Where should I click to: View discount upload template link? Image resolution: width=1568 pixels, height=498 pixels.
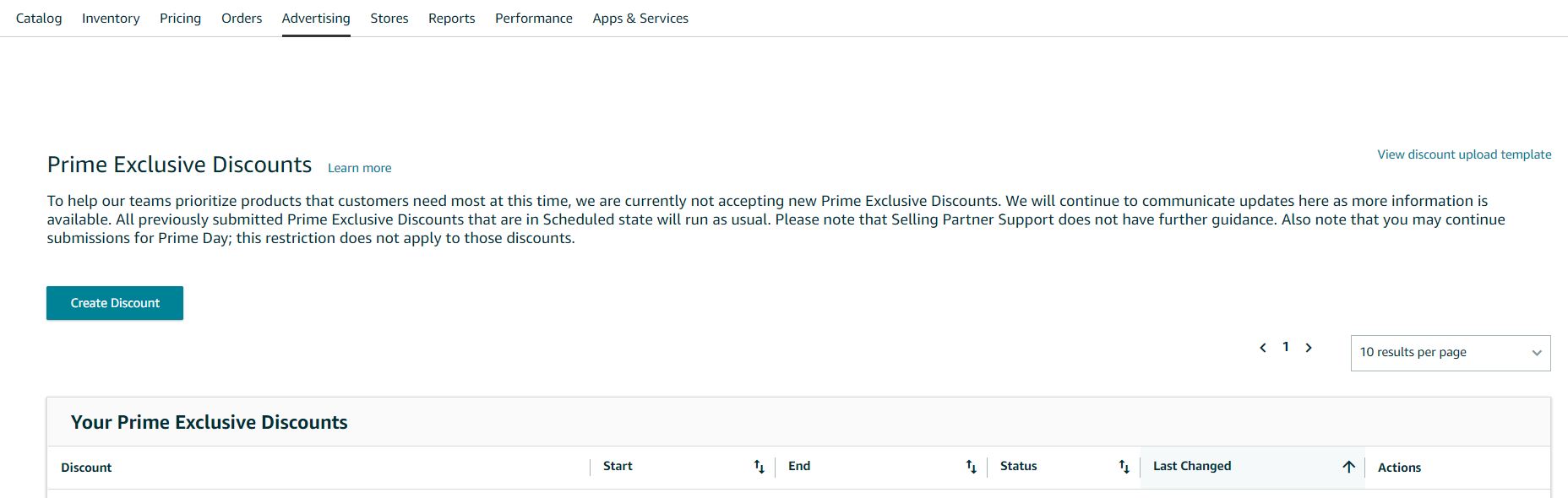(x=1464, y=154)
